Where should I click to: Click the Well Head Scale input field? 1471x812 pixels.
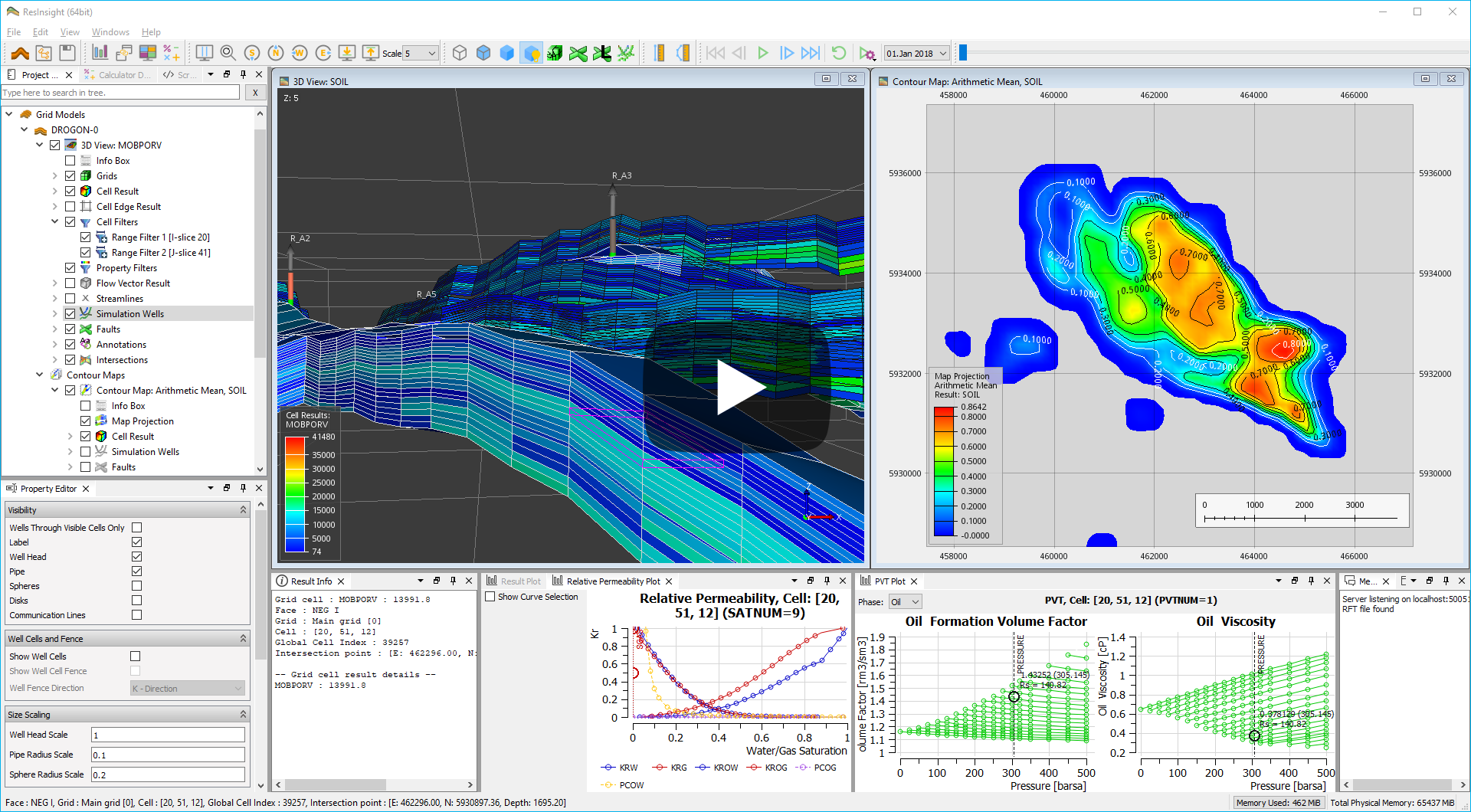168,735
